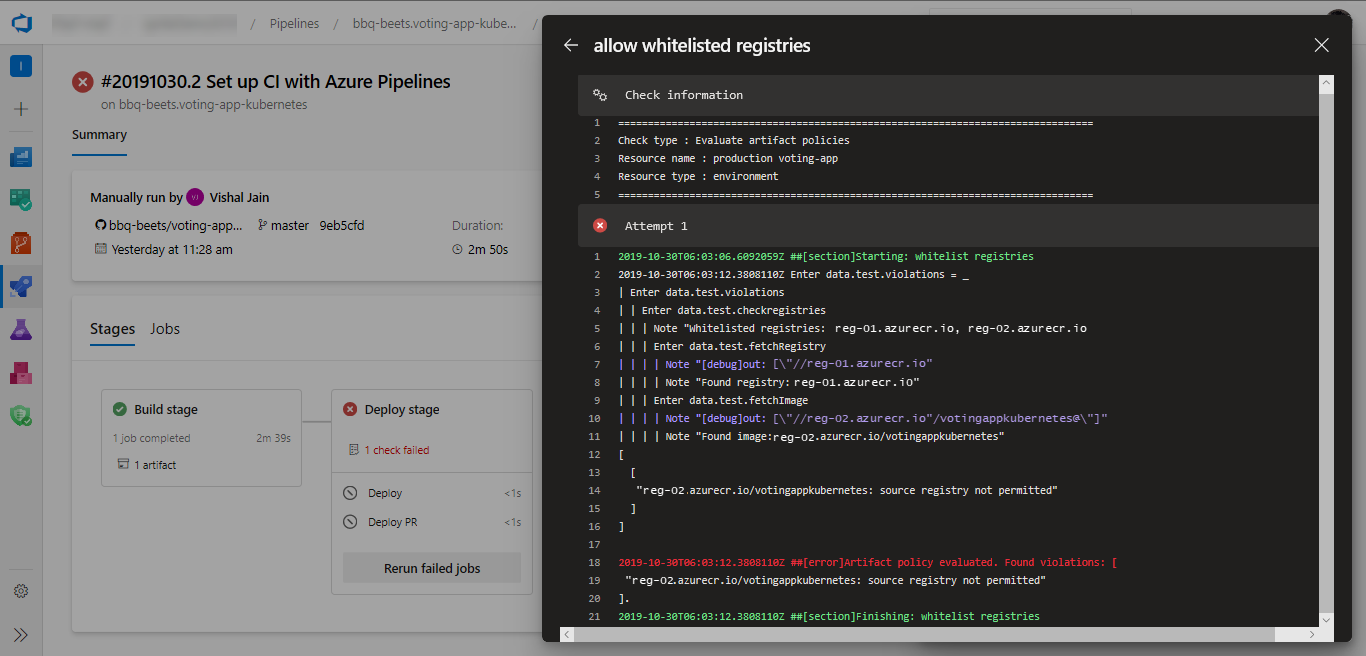Click the failed status icon on Deploy stage
This screenshot has width=1366, height=656.
pyautogui.click(x=350, y=408)
